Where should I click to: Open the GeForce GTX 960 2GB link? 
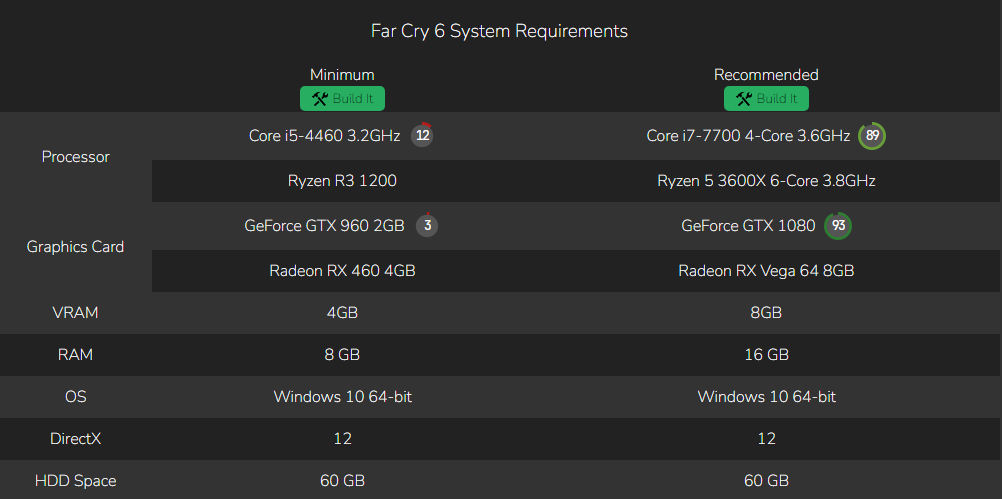click(325, 226)
